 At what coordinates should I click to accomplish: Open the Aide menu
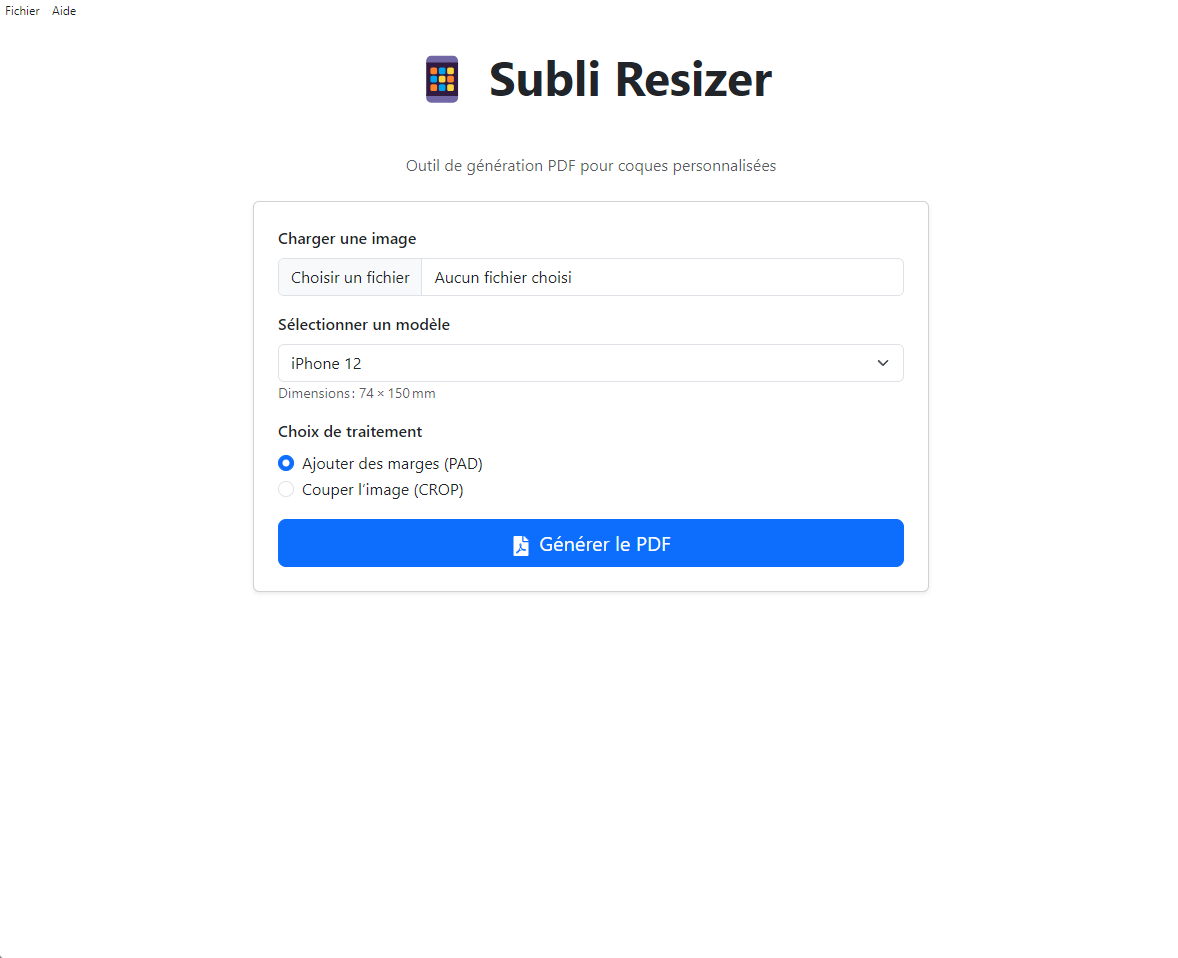click(63, 10)
